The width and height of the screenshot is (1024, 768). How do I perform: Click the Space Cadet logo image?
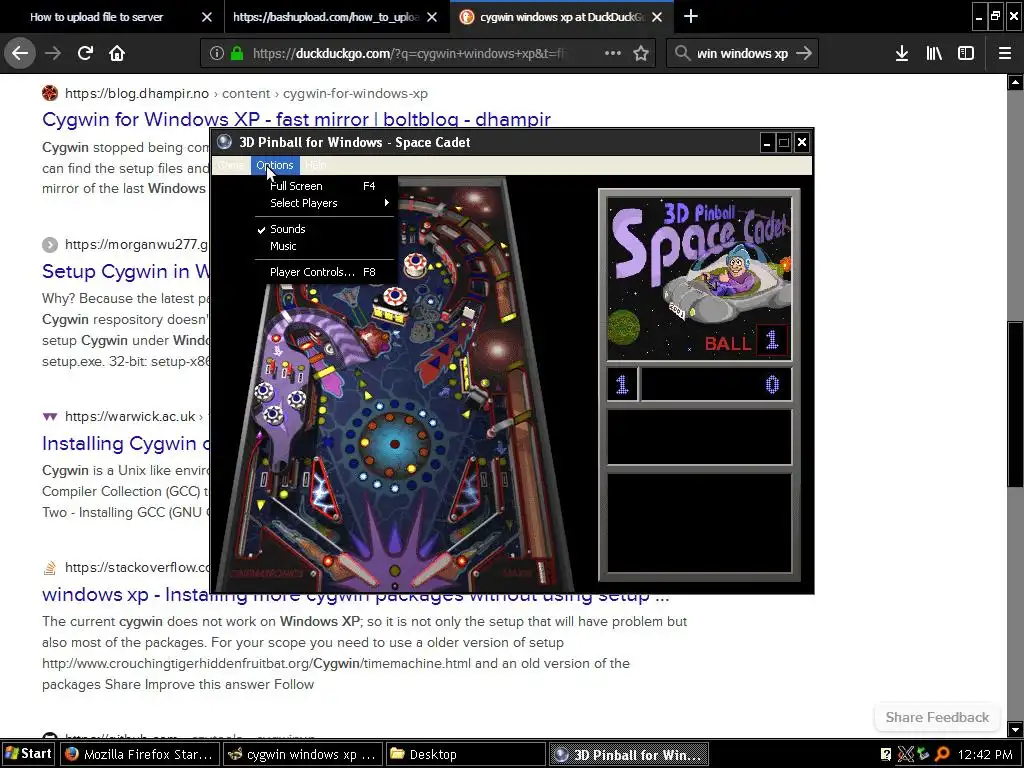point(699,278)
